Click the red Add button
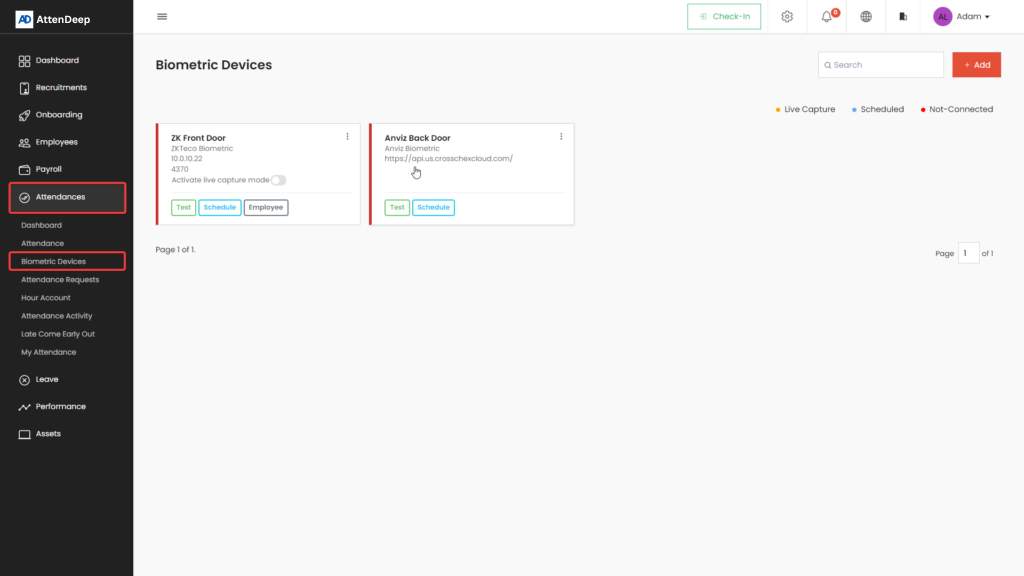 [x=976, y=65]
